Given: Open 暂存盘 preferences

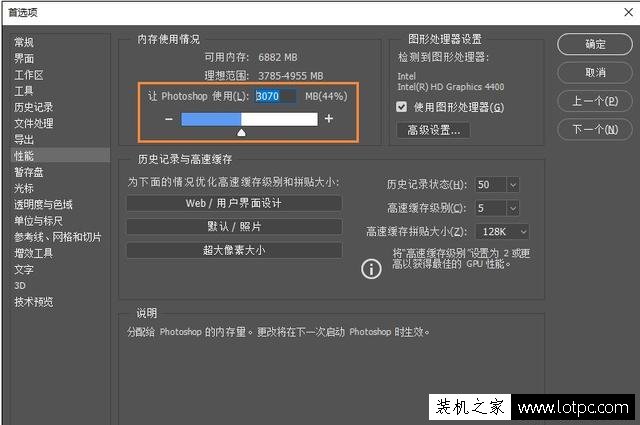Looking at the screenshot, I should [x=29, y=172].
